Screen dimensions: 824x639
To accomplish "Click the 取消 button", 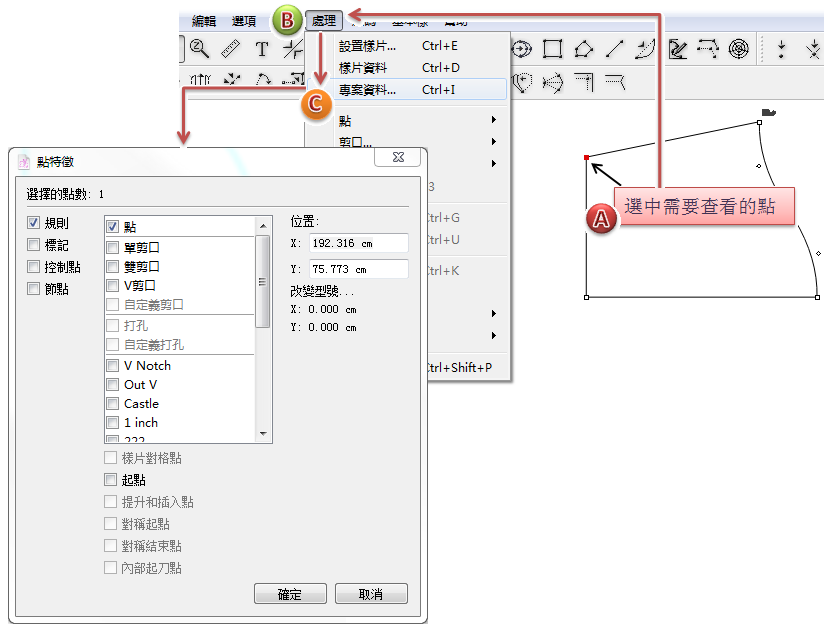I will click(x=370, y=594).
